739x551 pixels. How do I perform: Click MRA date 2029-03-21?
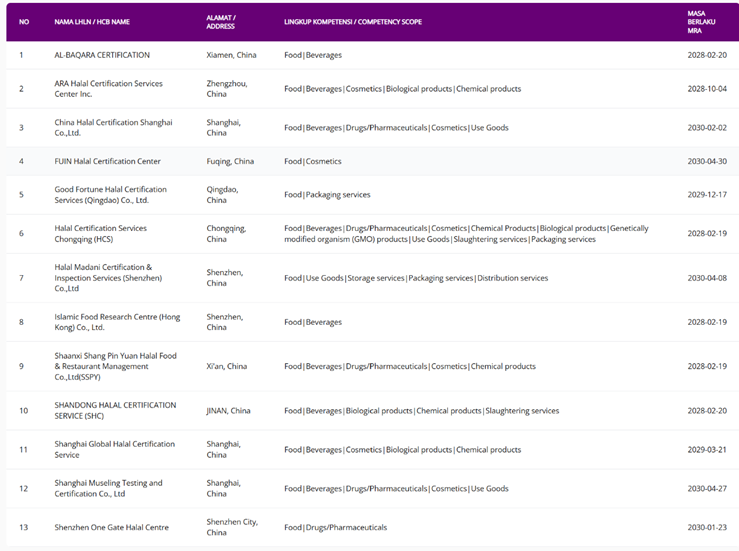[707, 450]
